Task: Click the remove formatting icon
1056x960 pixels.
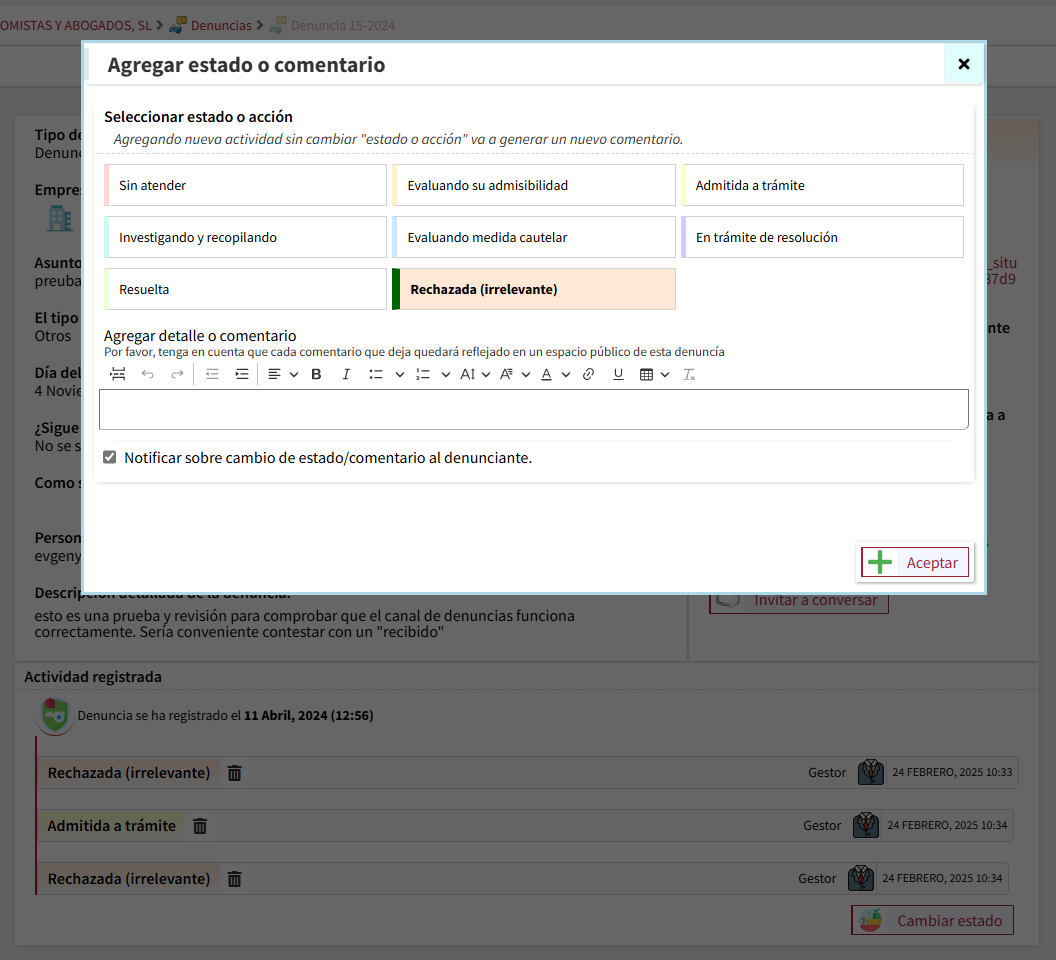Action: 688,374
